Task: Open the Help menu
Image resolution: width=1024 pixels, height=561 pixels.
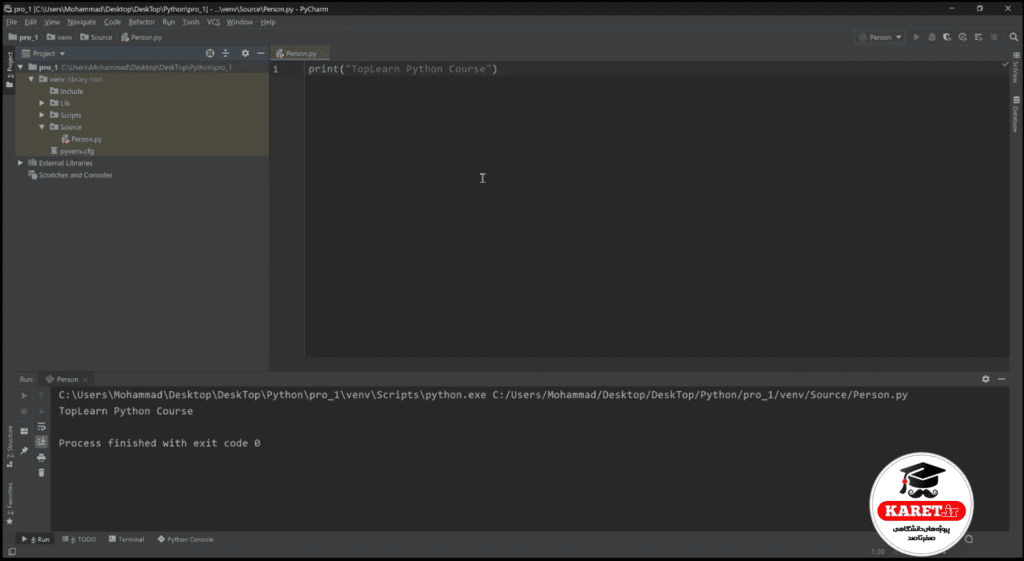Action: tap(268, 22)
